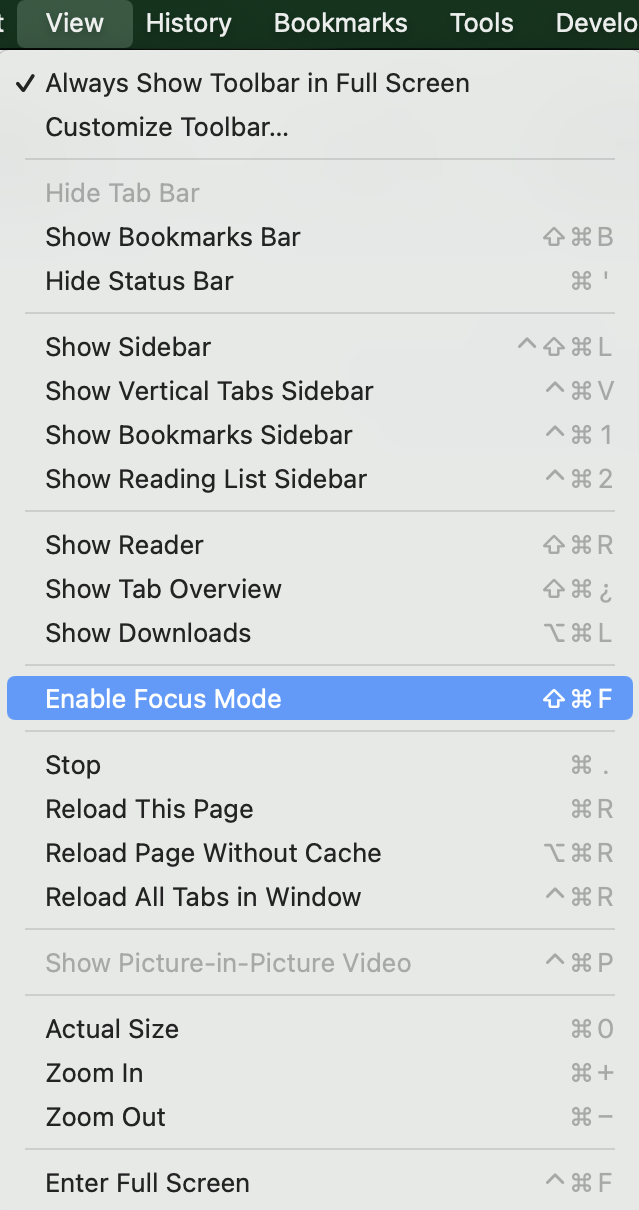The image size is (639, 1210).
Task: Stop loading the page
Action: pos(72,765)
